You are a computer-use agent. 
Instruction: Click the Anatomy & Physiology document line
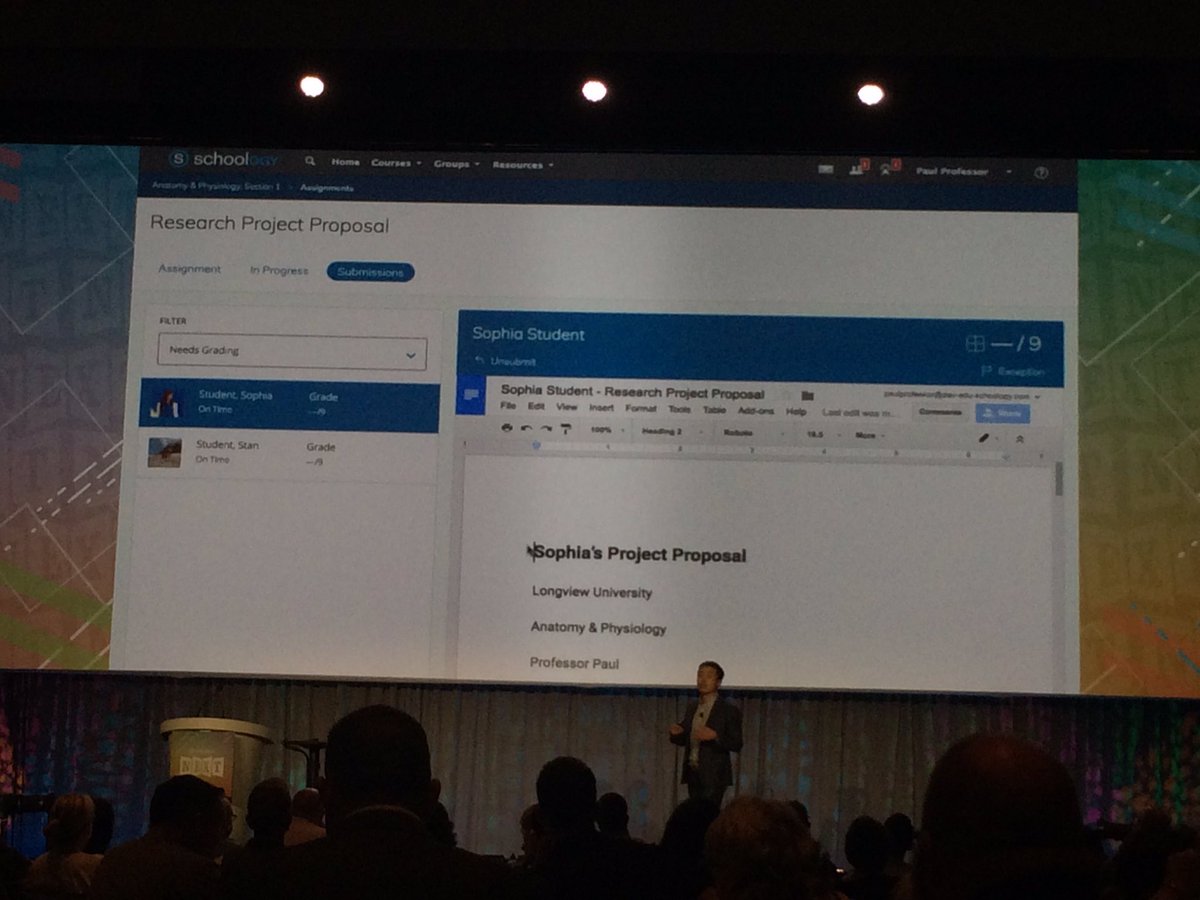[x=598, y=628]
